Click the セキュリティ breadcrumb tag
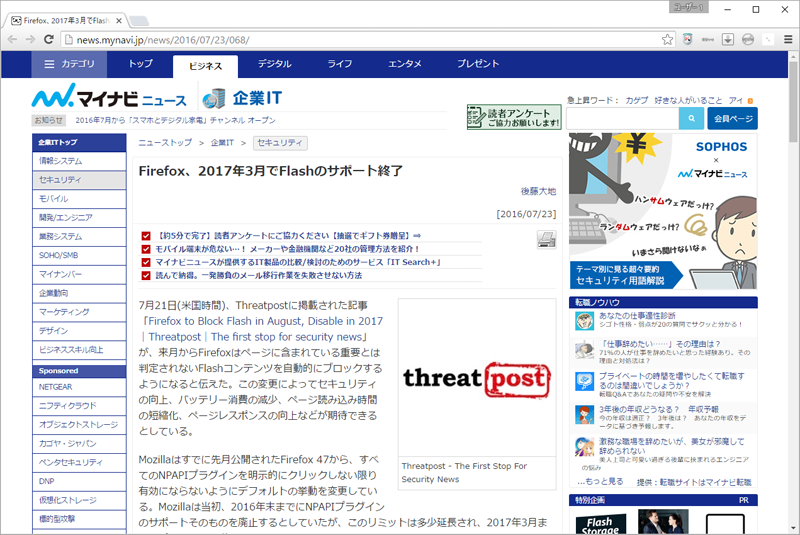This screenshot has height=535, width=800. [x=280, y=143]
